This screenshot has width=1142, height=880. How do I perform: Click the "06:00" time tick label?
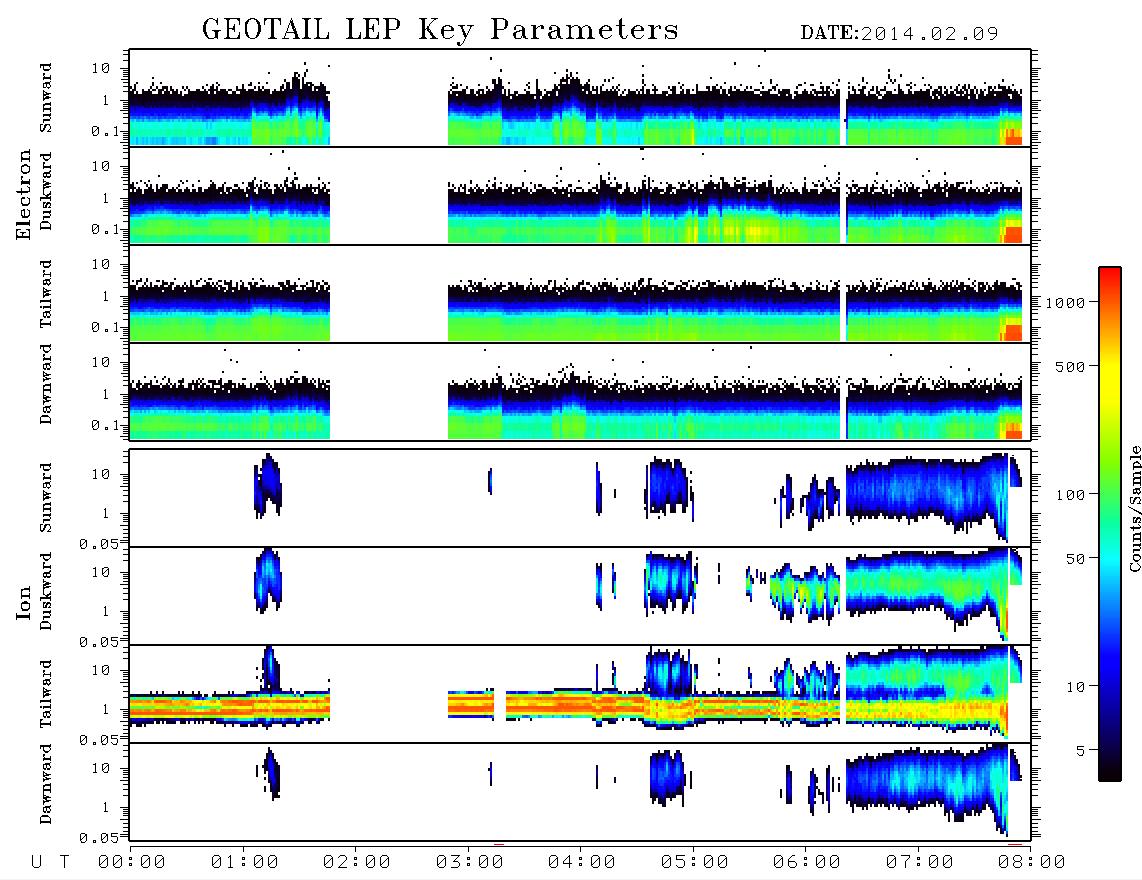point(807,863)
